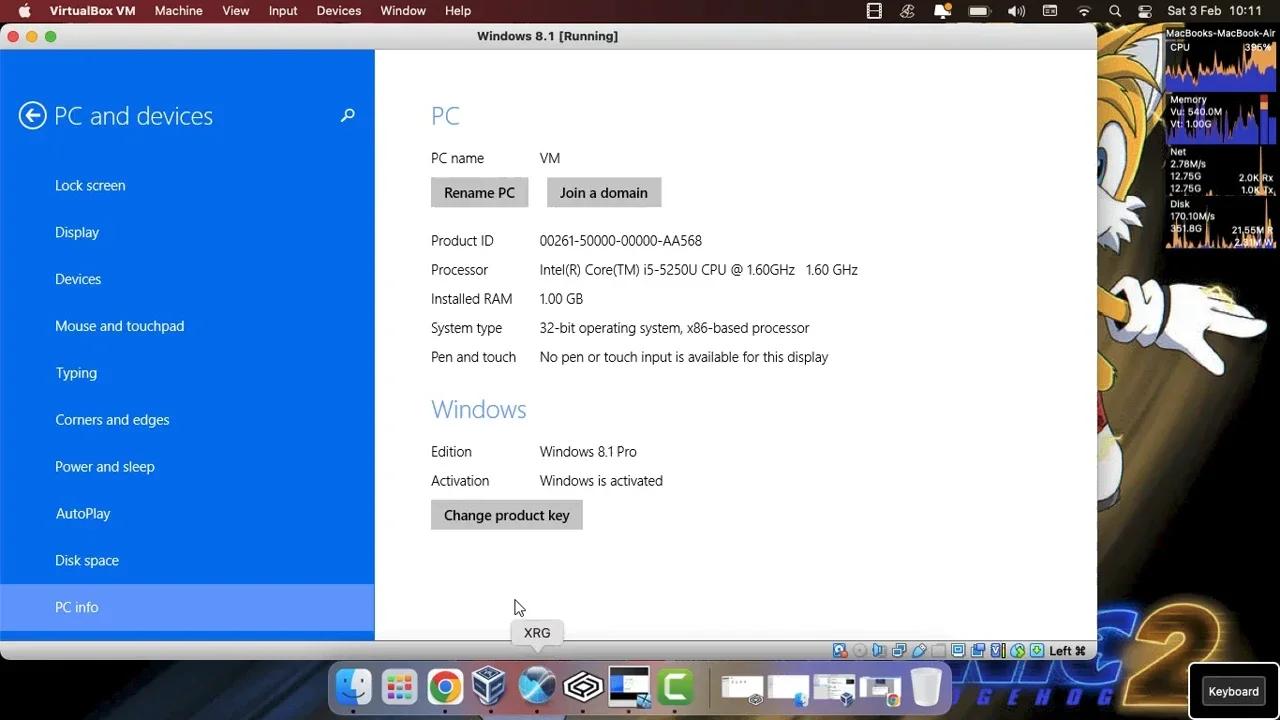
Task: Switch to Power and sleep settings in sidebar
Action: (104, 466)
